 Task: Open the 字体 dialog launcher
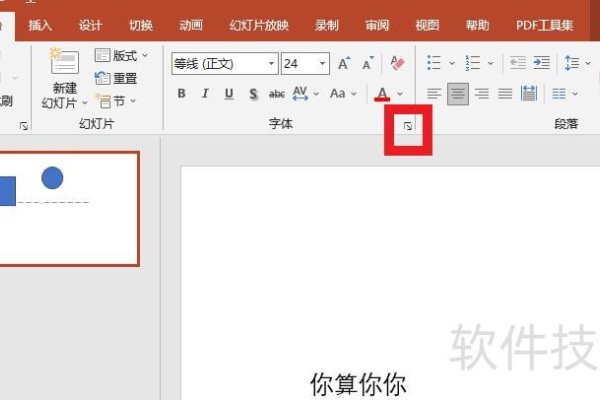[x=408, y=126]
